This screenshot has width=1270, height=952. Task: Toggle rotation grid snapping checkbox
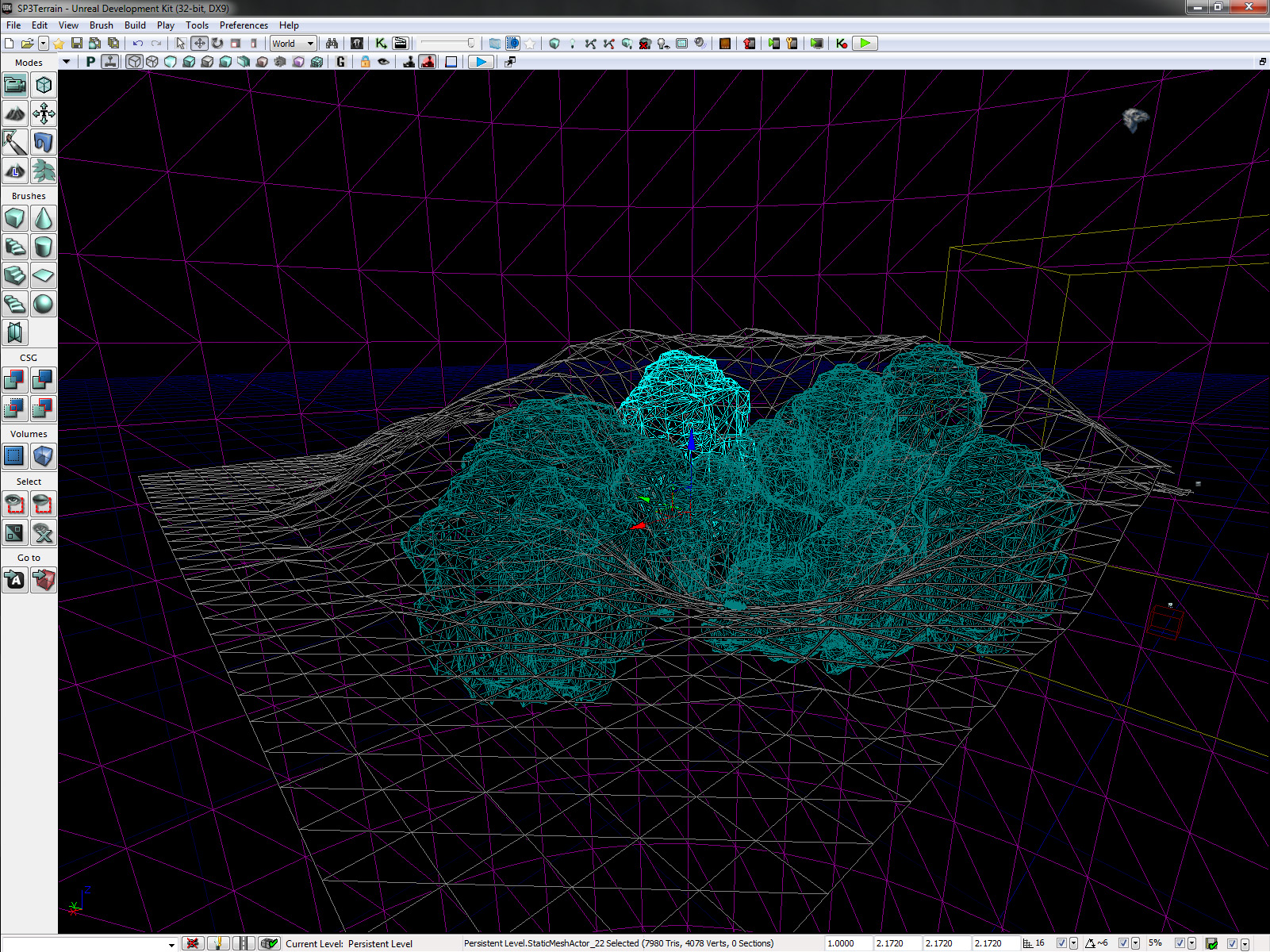1123,943
